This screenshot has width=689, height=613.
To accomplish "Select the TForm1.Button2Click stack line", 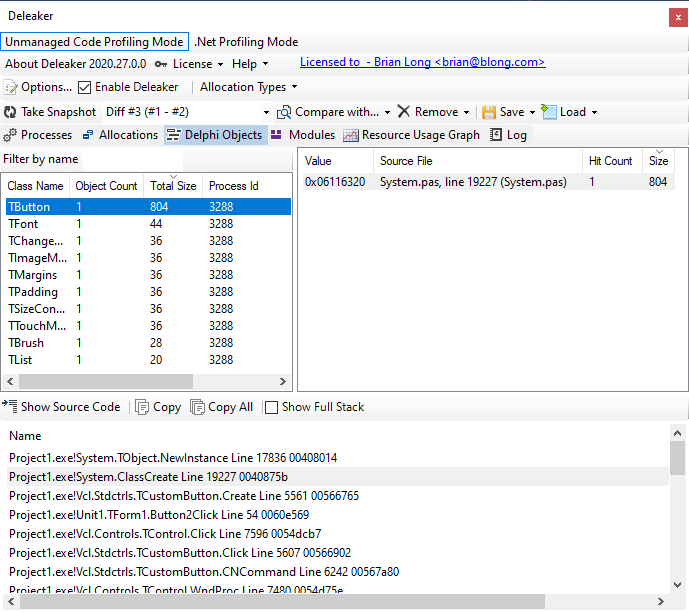I will coord(337,515).
